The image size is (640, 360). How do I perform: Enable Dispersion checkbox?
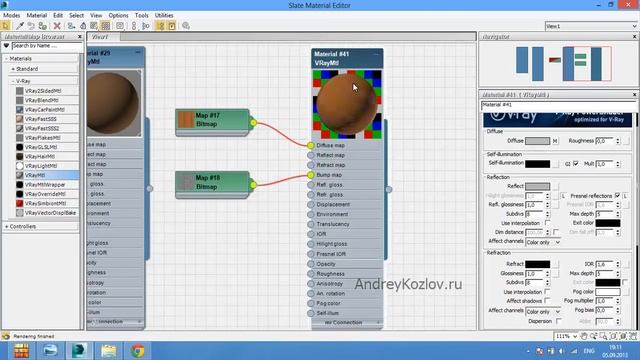click(558, 321)
